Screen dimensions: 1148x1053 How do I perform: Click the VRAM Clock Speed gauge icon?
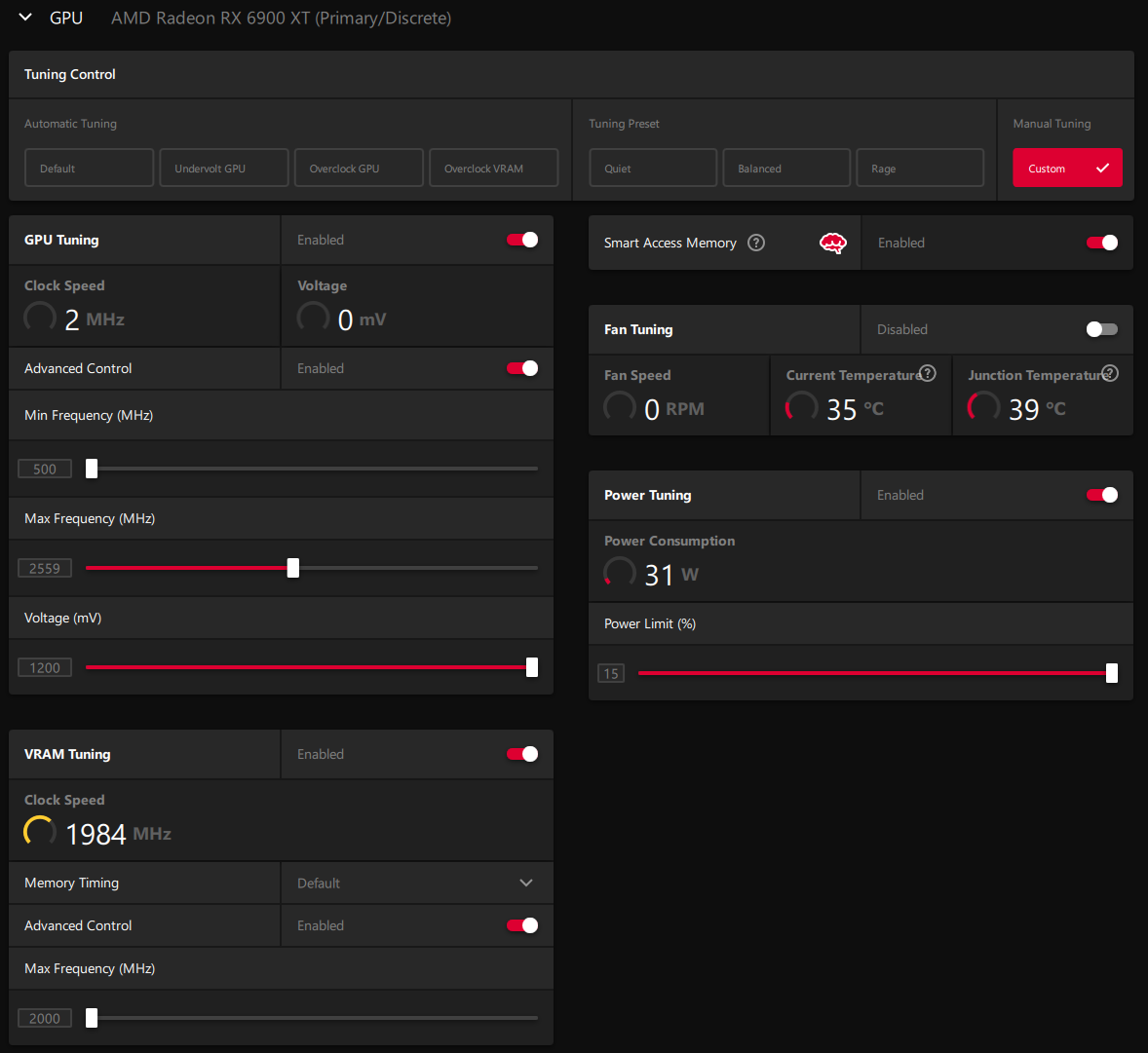(40, 832)
